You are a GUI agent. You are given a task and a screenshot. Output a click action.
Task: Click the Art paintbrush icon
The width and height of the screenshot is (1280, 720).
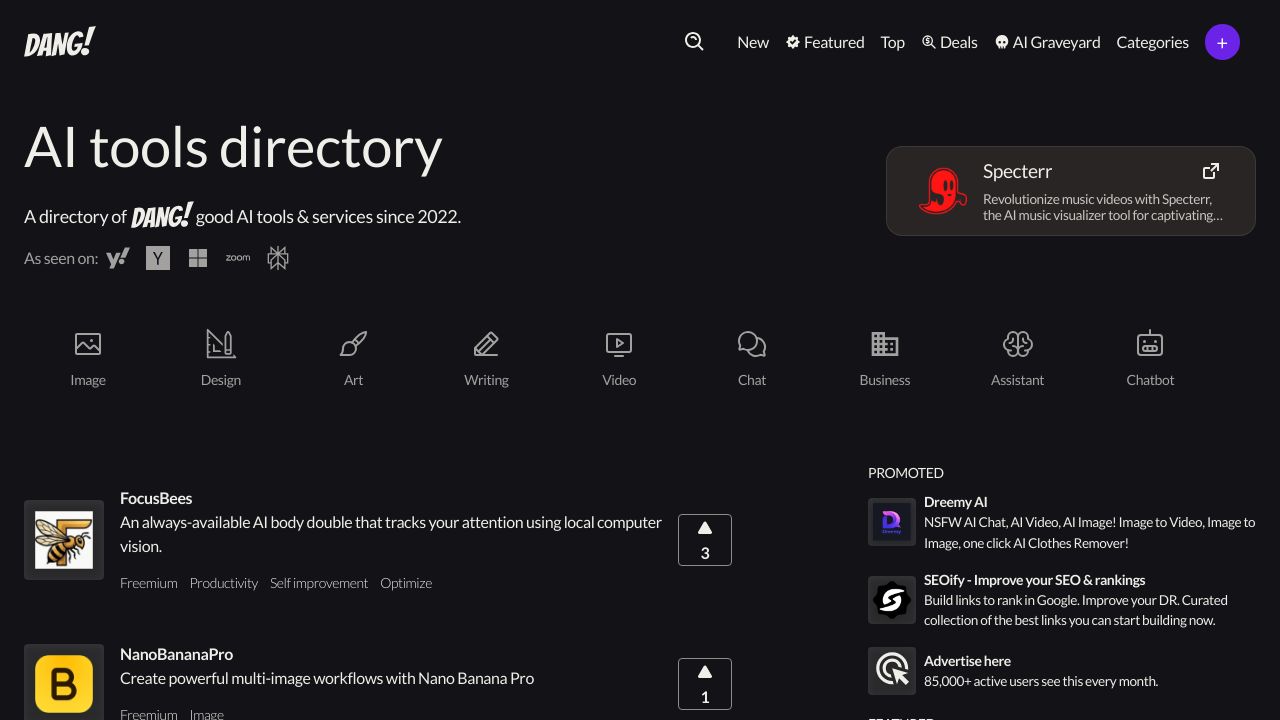[x=353, y=344]
